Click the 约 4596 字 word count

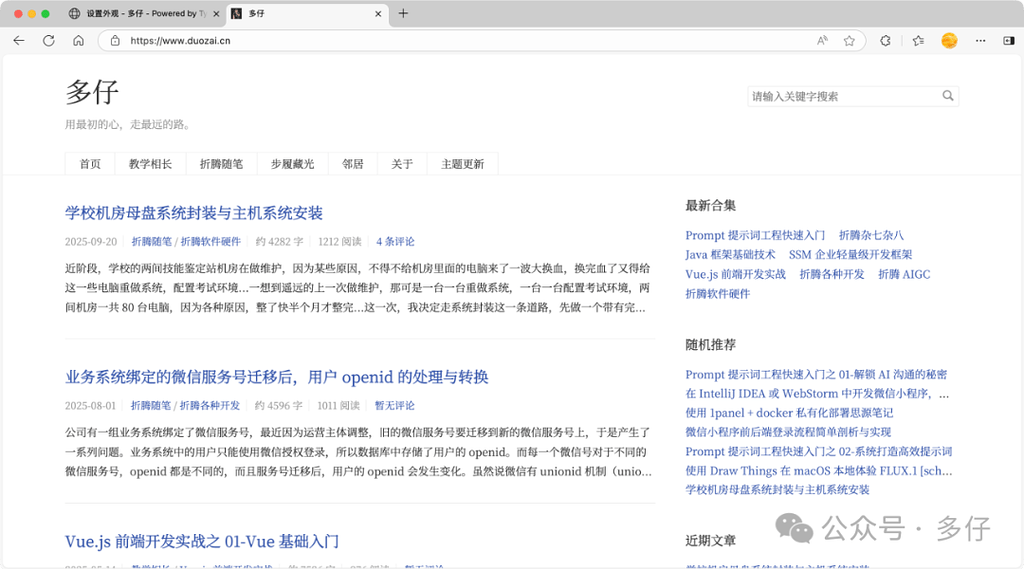coord(279,406)
